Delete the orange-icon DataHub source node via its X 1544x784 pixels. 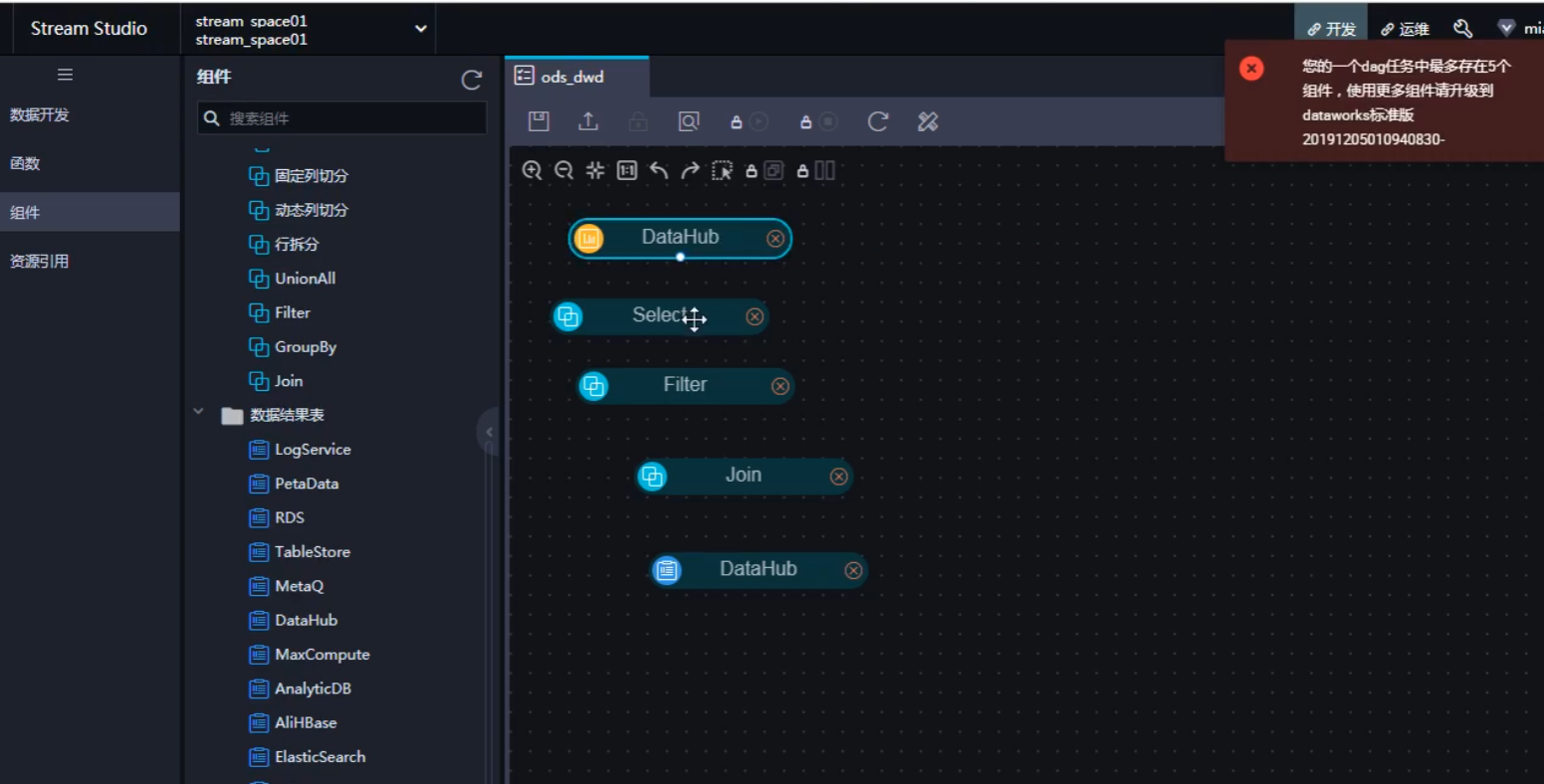tap(775, 239)
